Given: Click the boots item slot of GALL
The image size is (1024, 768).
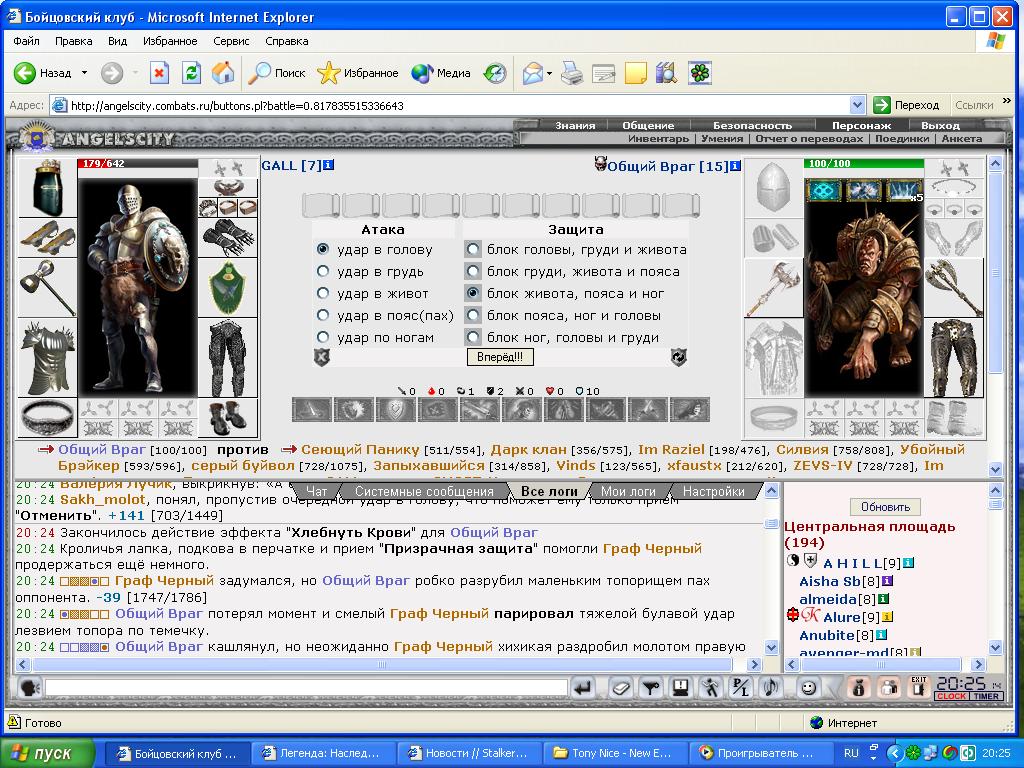Looking at the screenshot, I should (227, 418).
